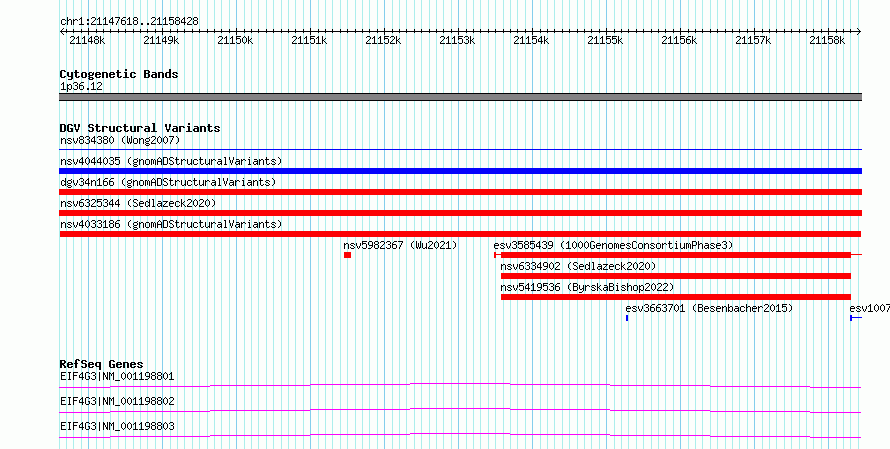The width and height of the screenshot is (890, 449).
Task: Open the nsv6334902 (Sedlazeck2020) label
Action: click(578, 266)
